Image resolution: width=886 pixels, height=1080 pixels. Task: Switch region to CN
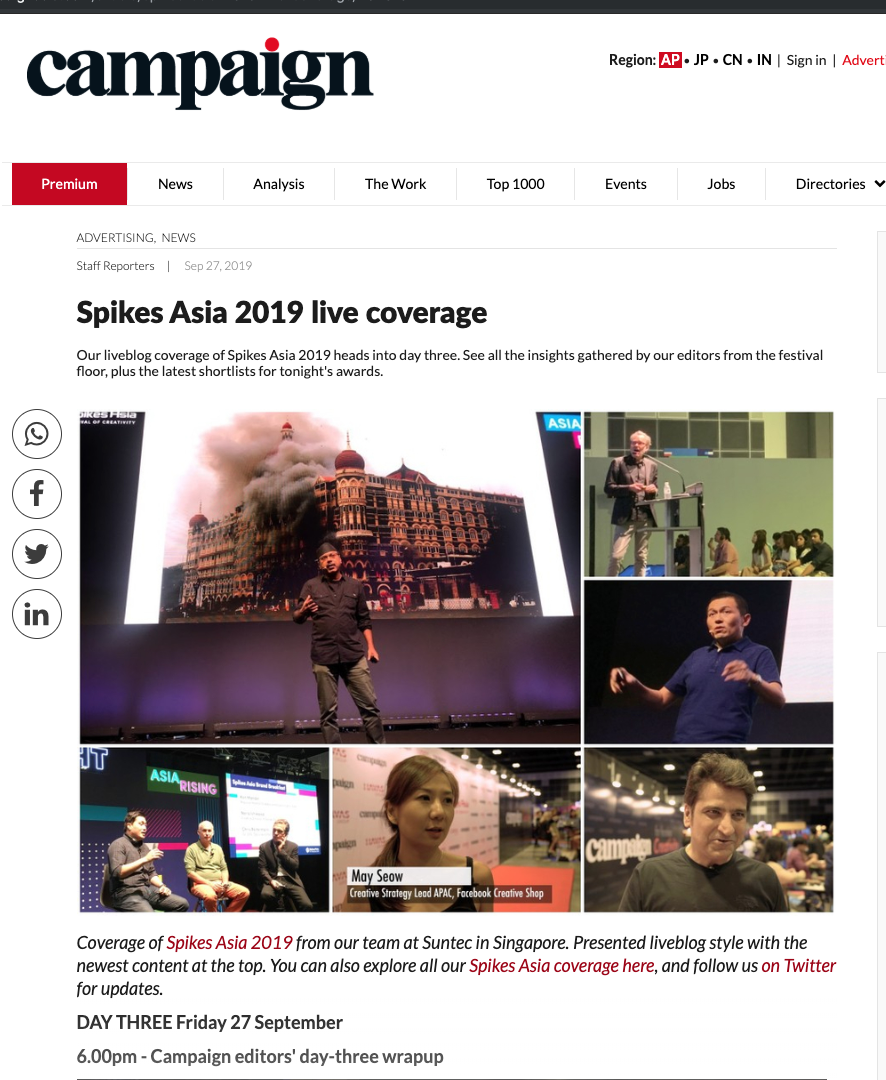pyautogui.click(x=732, y=60)
